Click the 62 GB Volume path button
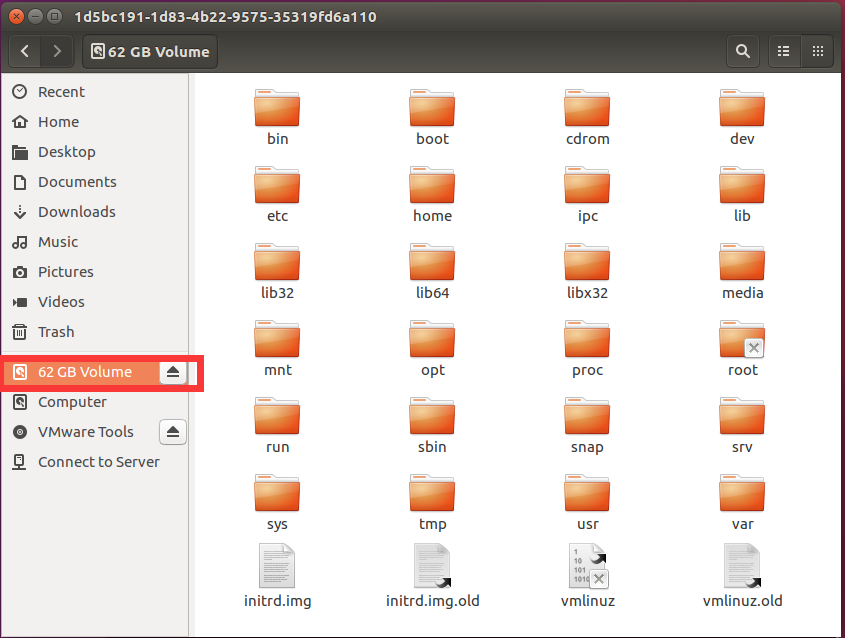This screenshot has height=638, width=845. click(150, 51)
